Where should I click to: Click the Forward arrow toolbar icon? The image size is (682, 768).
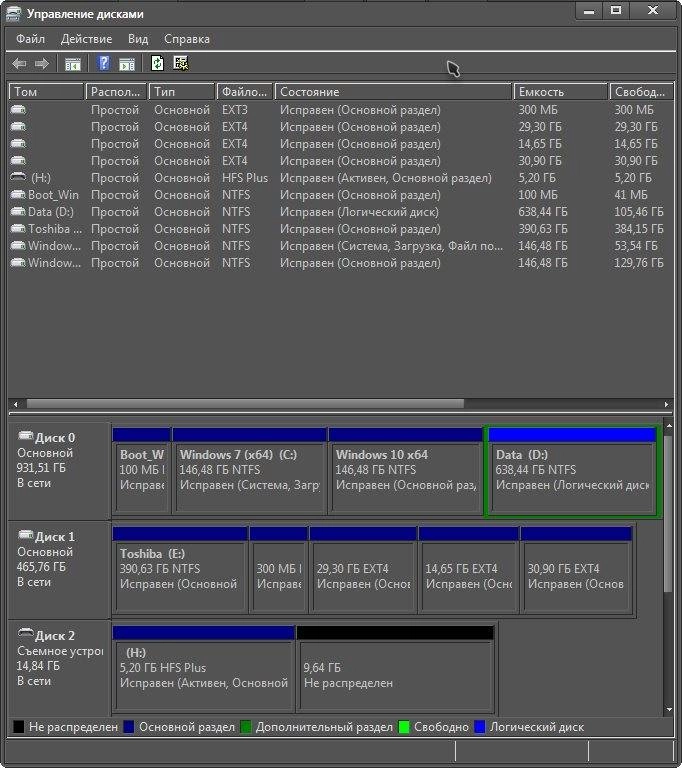42,64
